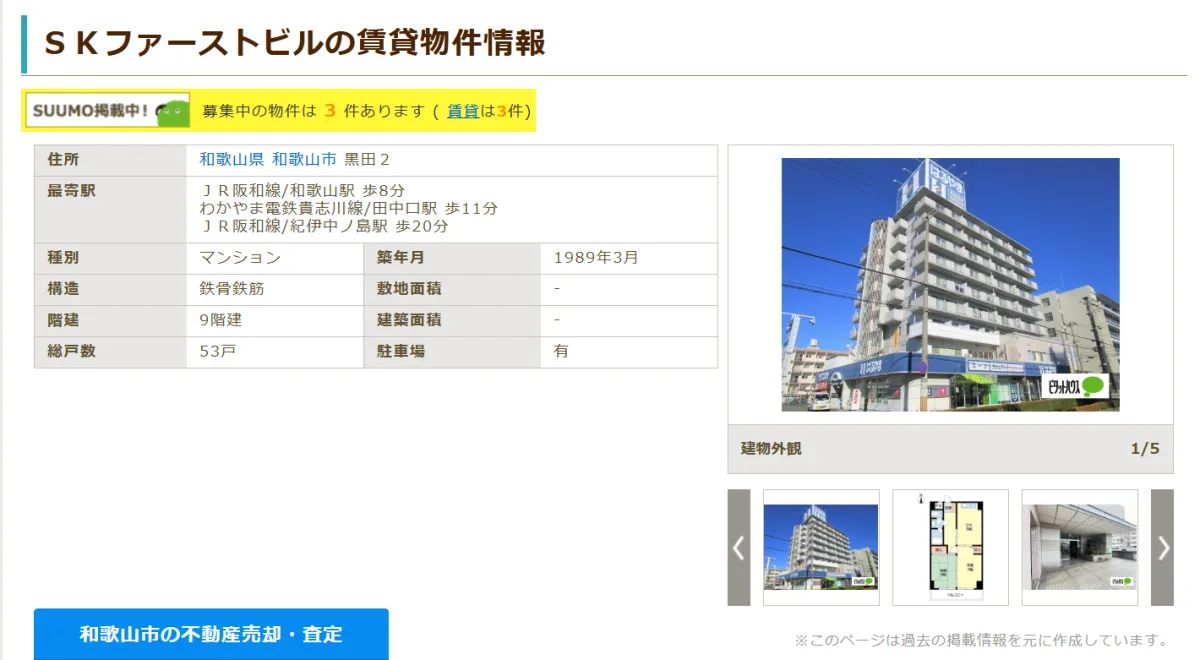The width and height of the screenshot is (1200, 660).
Task: Show previous thumbnails with left arrow
Action: 738,547
